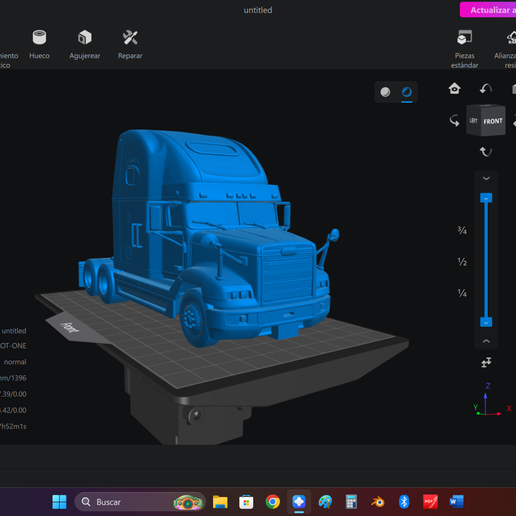Click the 'front' label on build plate
Viewport: 516px width, 516px height.
69,328
